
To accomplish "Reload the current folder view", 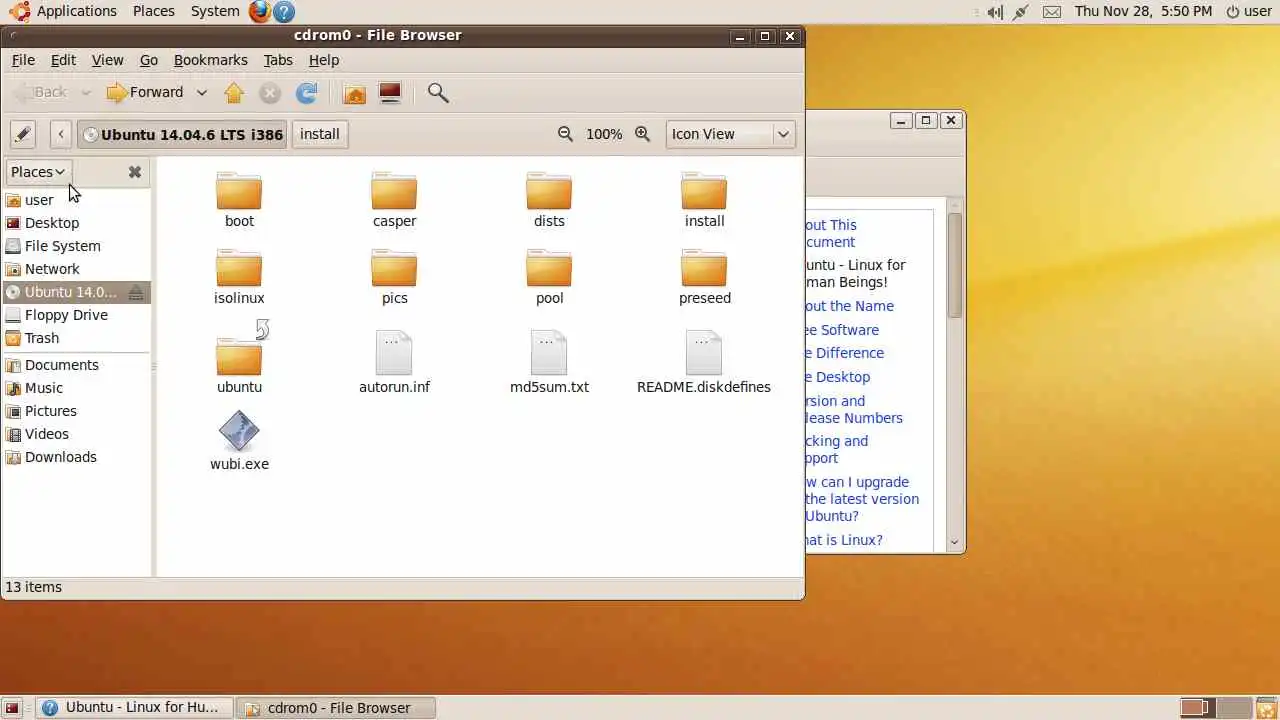I will coord(307,93).
